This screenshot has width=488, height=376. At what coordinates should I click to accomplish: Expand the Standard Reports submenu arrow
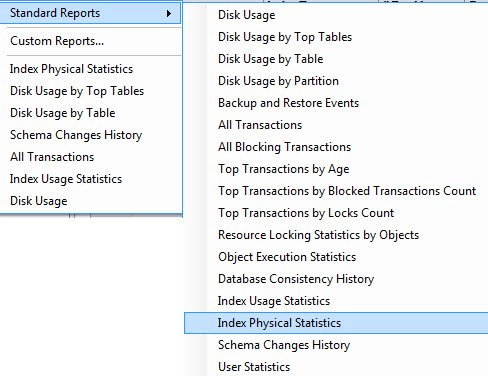169,13
